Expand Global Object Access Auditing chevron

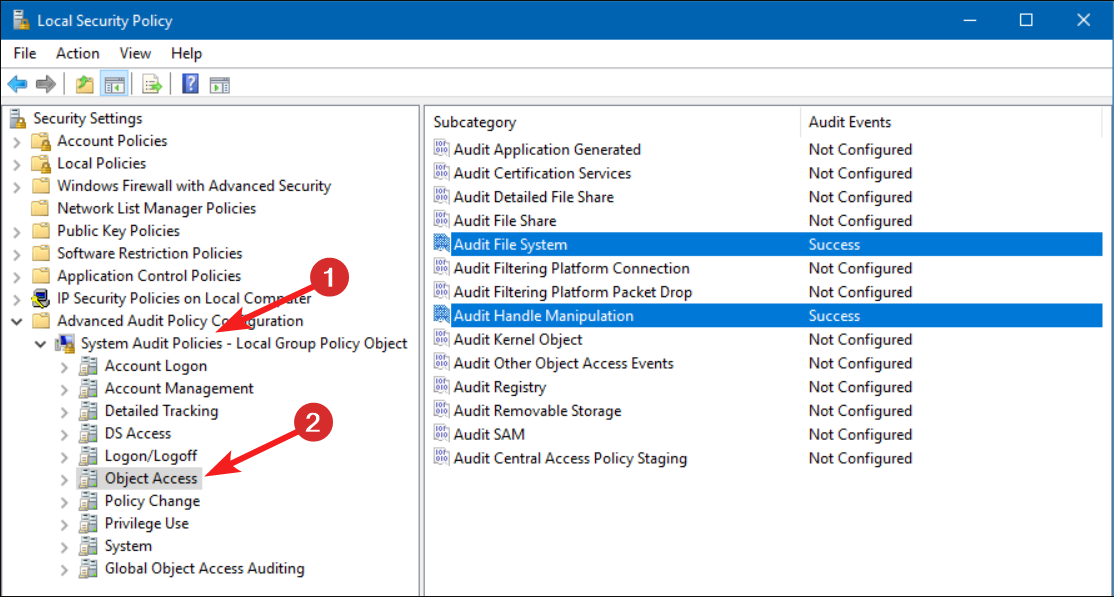click(65, 569)
